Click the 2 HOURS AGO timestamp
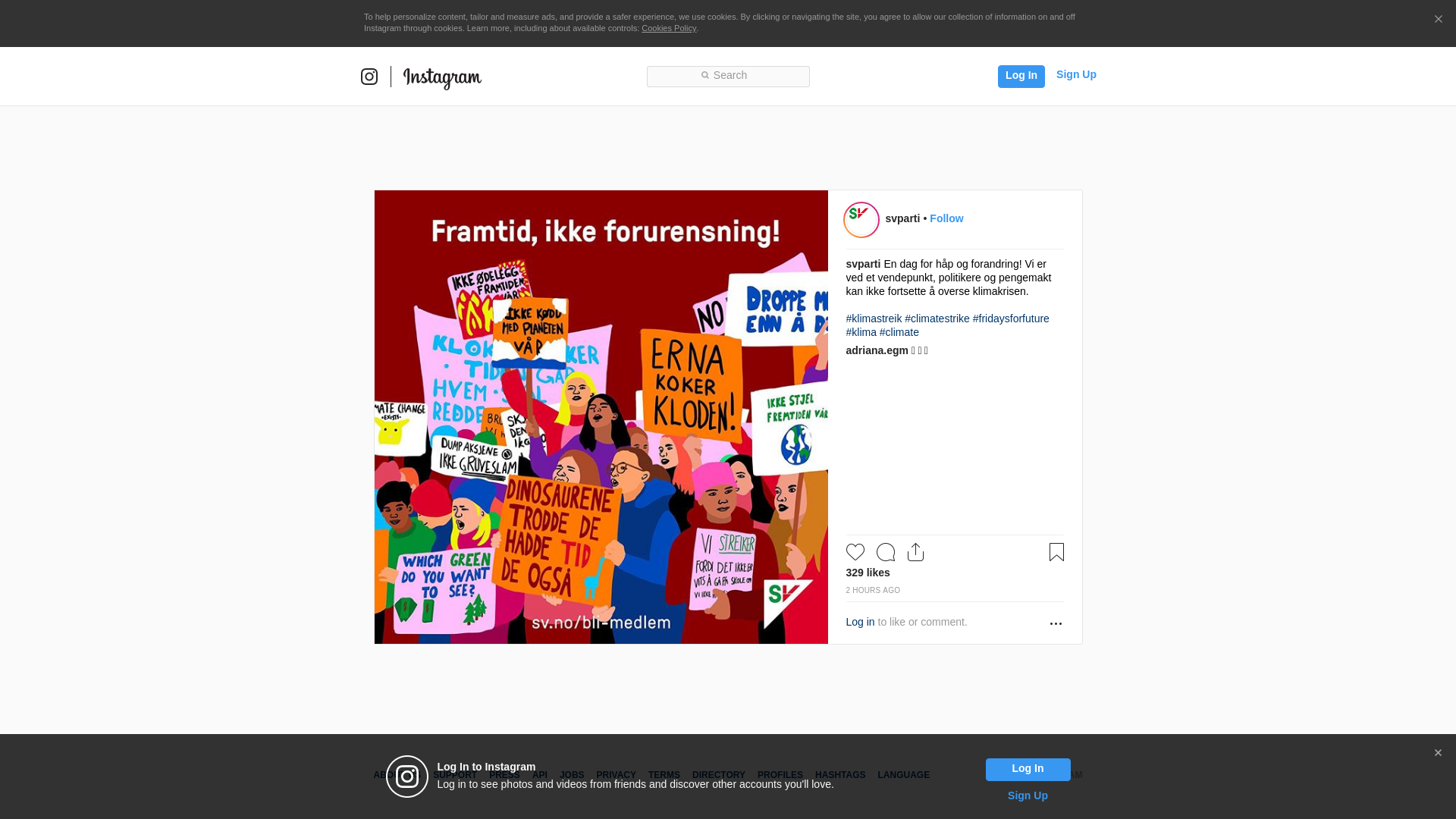The width and height of the screenshot is (1456, 819). click(873, 590)
